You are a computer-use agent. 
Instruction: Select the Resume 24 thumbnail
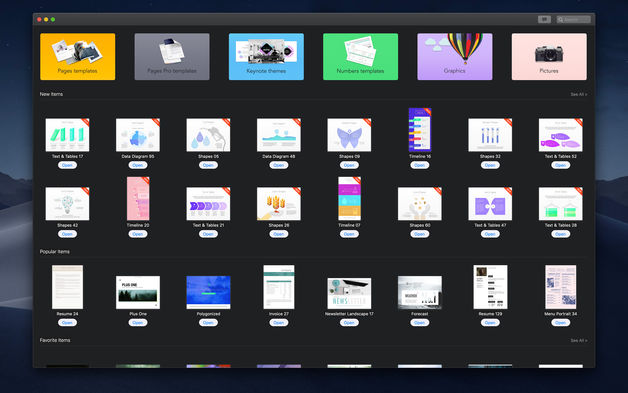point(67,287)
